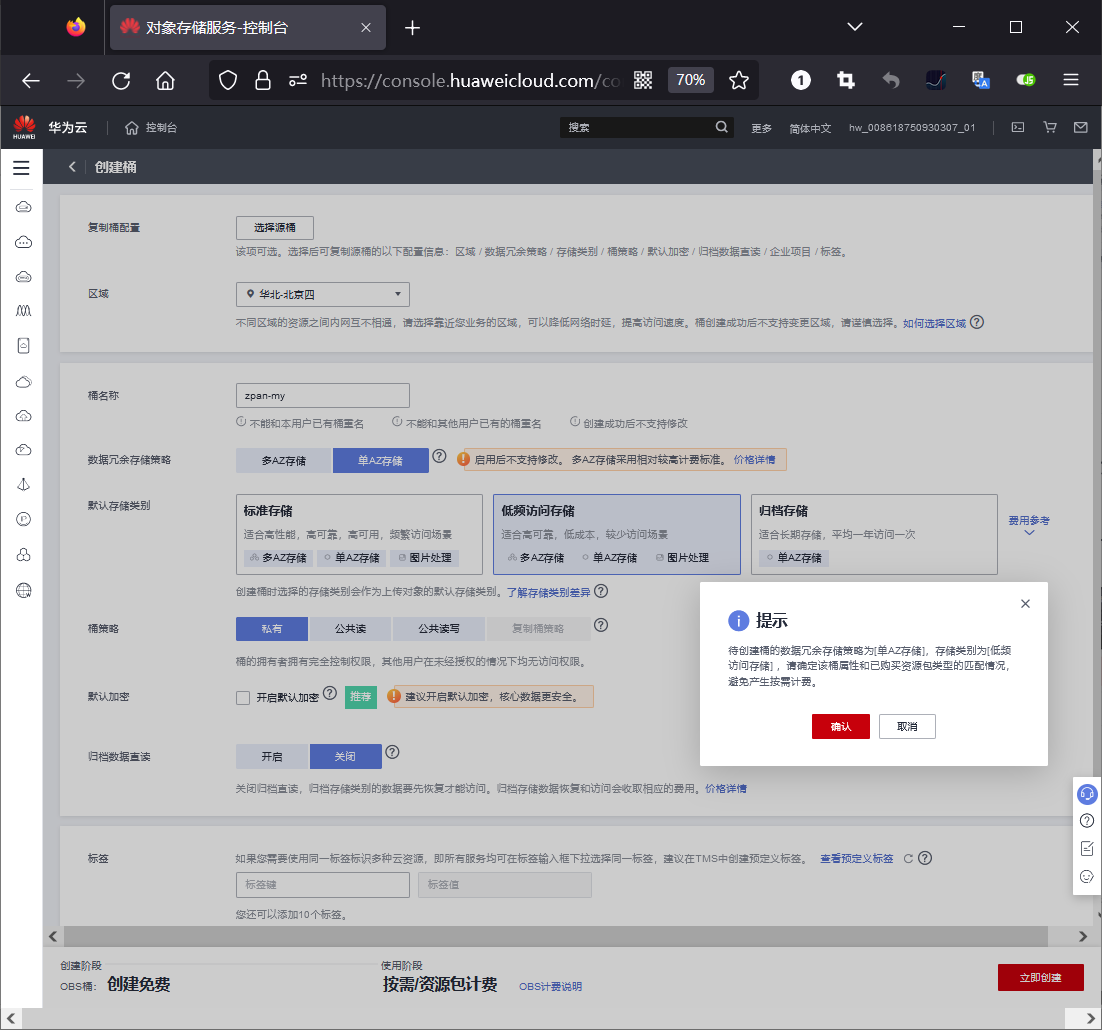
Task: Click the page horizontal scrollbar
Action: pyautogui.click(x=556, y=936)
